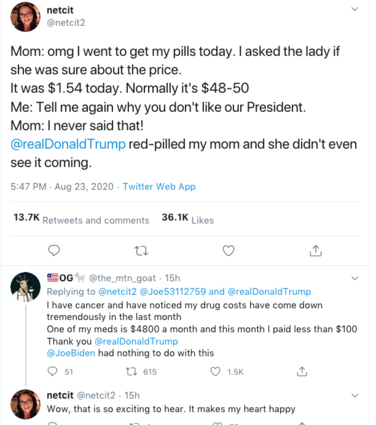Open @JoeBiden mention in reply
Image resolution: width=376 pixels, height=425 pixels.
pyautogui.click(x=71, y=353)
